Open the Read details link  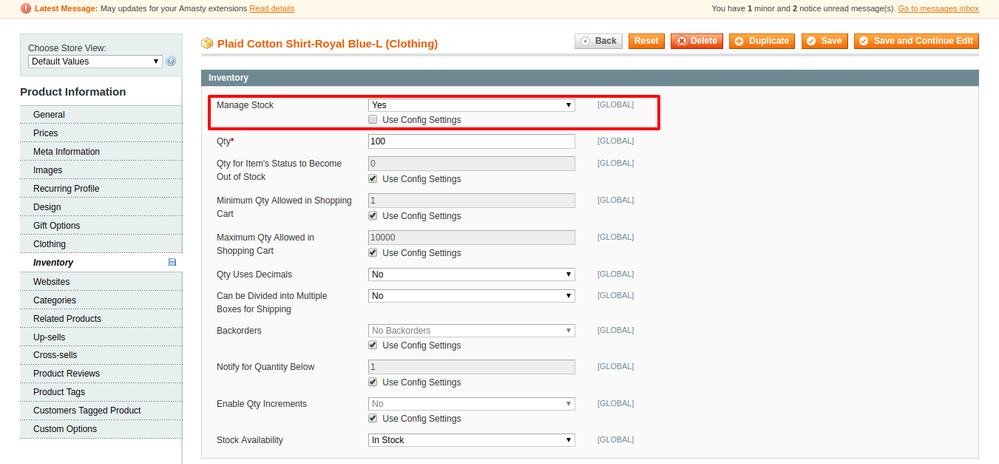(x=272, y=8)
